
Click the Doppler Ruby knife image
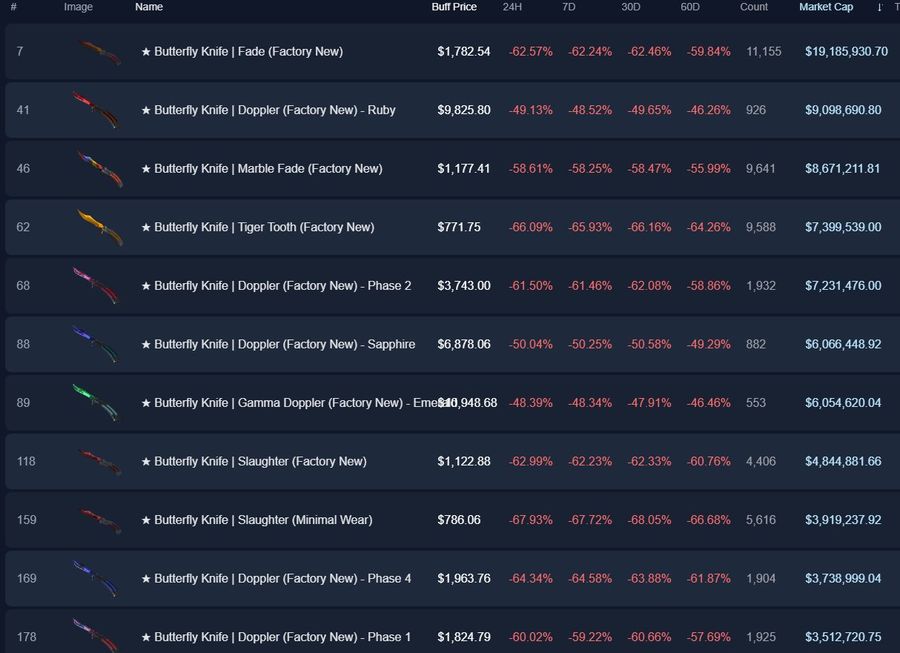pyautogui.click(x=96, y=110)
